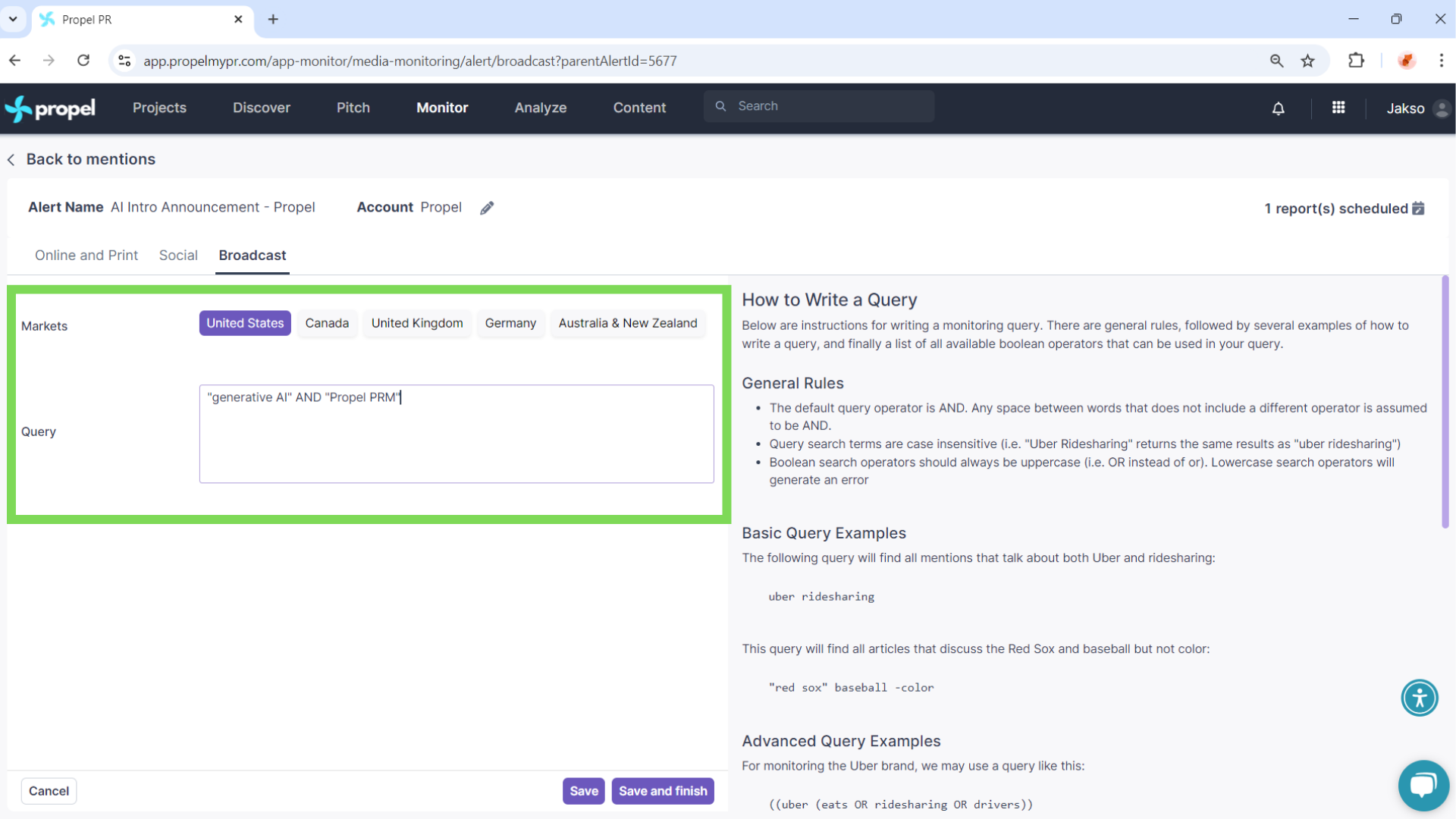The image size is (1456, 819).
Task: Open Chrome three-dot menu
Action: [x=1442, y=61]
